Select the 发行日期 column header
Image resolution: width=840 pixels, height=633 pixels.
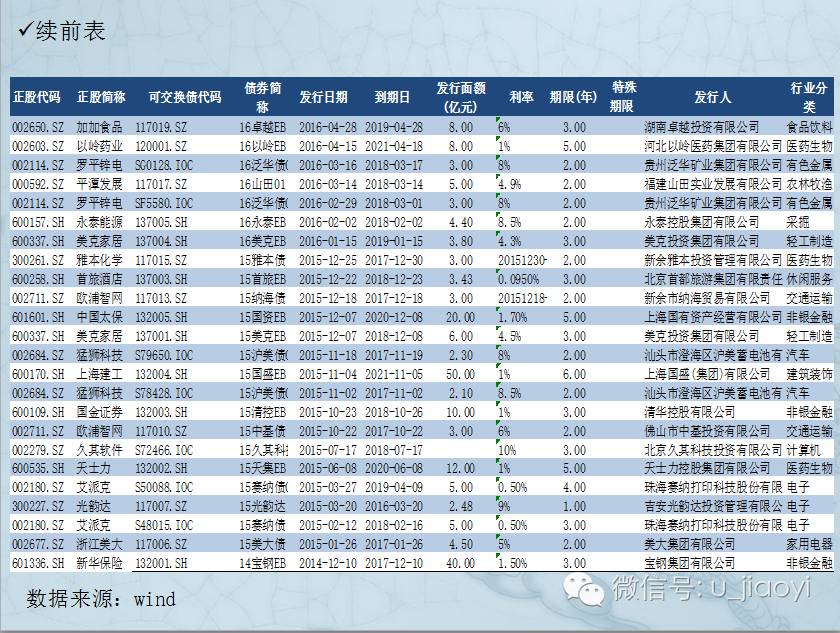point(323,97)
